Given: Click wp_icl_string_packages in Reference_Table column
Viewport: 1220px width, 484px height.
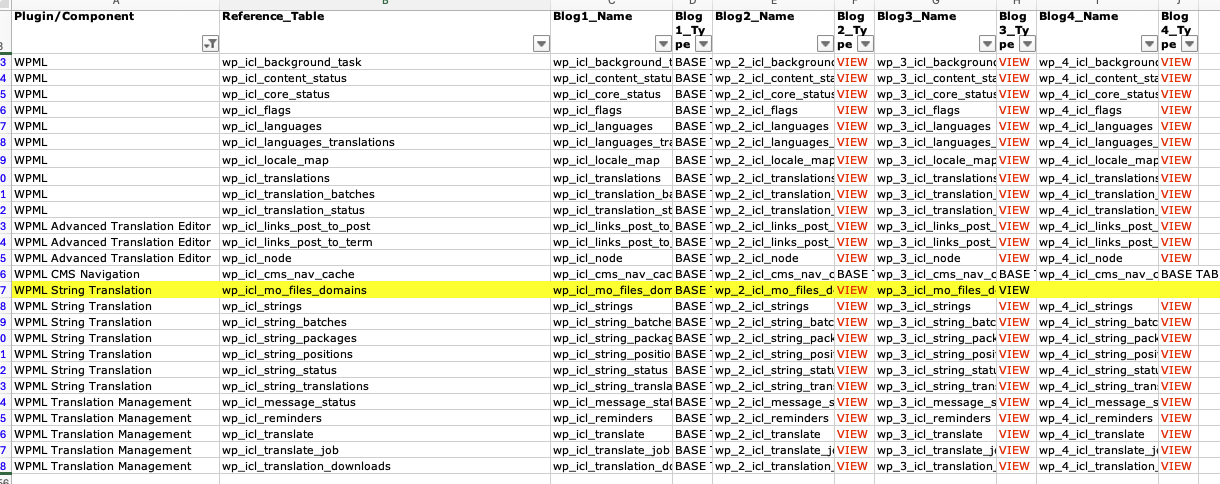Looking at the screenshot, I should [x=289, y=338].
